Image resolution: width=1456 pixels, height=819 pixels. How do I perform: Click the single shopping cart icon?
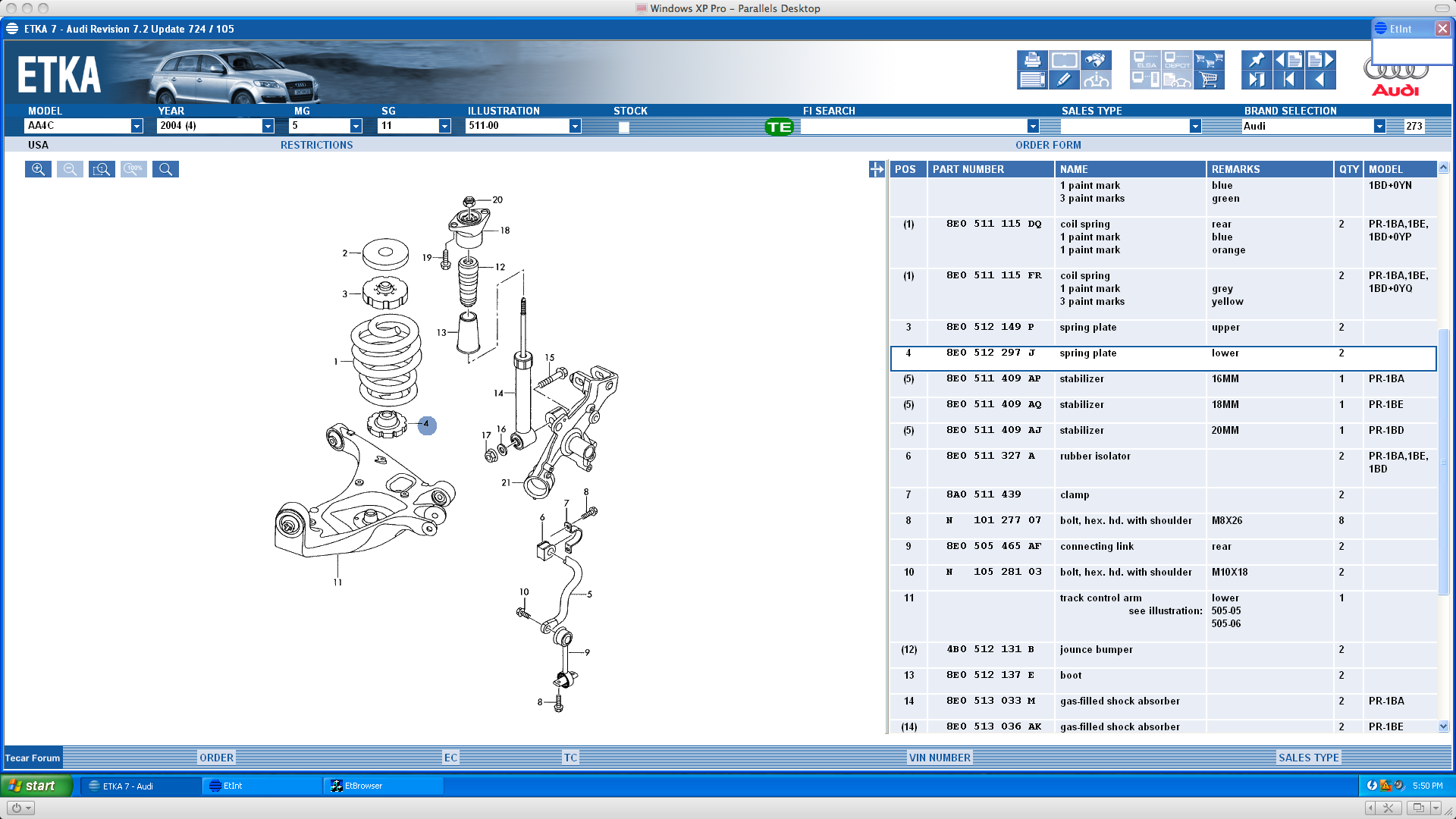(1209, 80)
